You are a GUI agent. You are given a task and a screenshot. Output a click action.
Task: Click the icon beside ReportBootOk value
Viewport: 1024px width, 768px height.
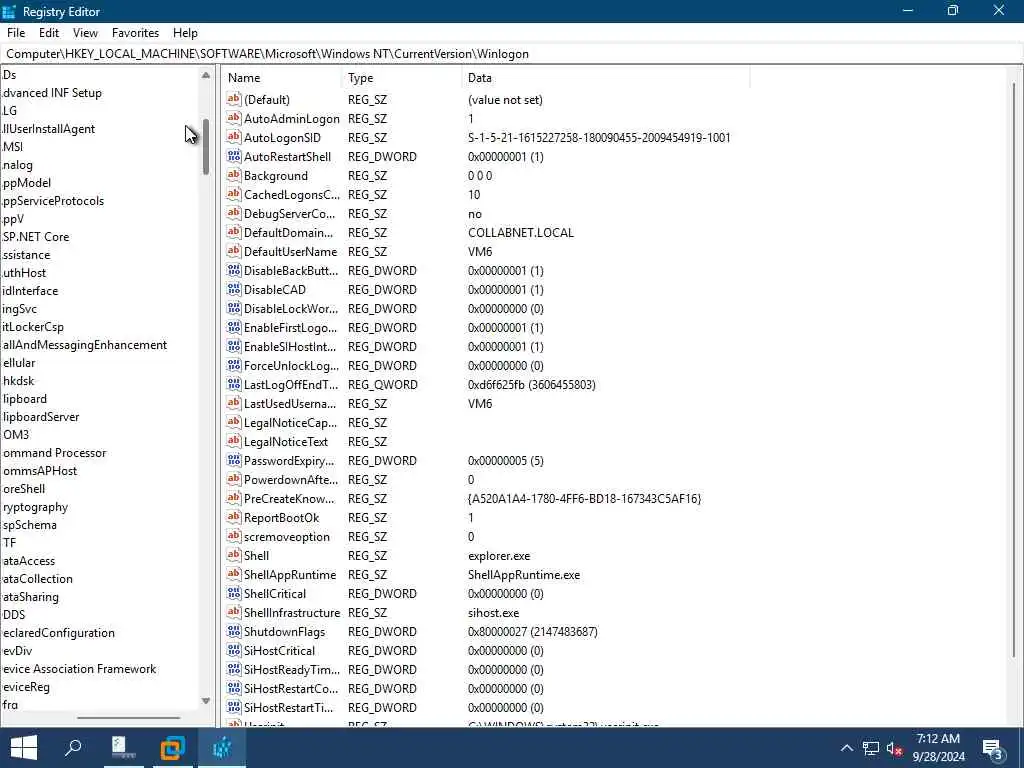(x=233, y=517)
